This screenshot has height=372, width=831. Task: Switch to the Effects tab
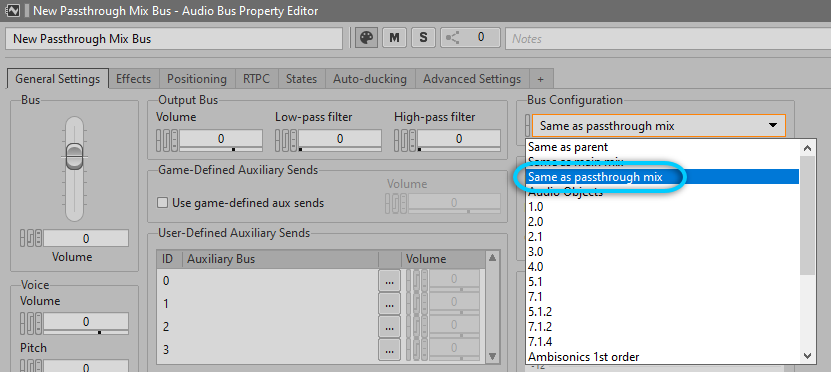(x=134, y=79)
